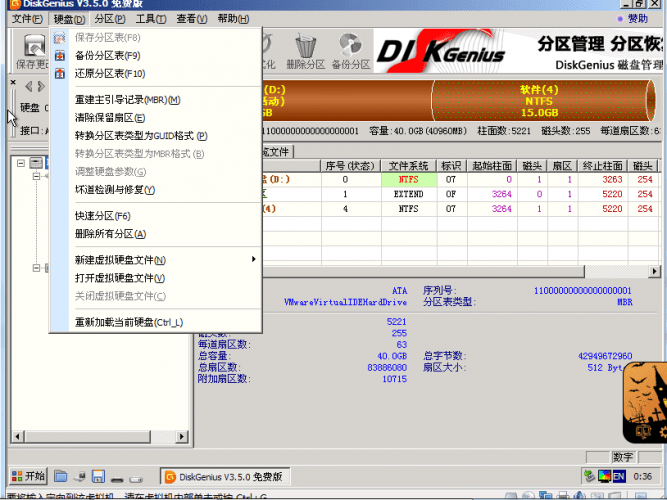Select 重建主引导记录(MBR) menu item
Image resolution: width=667 pixels, height=500 pixels.
click(156, 100)
